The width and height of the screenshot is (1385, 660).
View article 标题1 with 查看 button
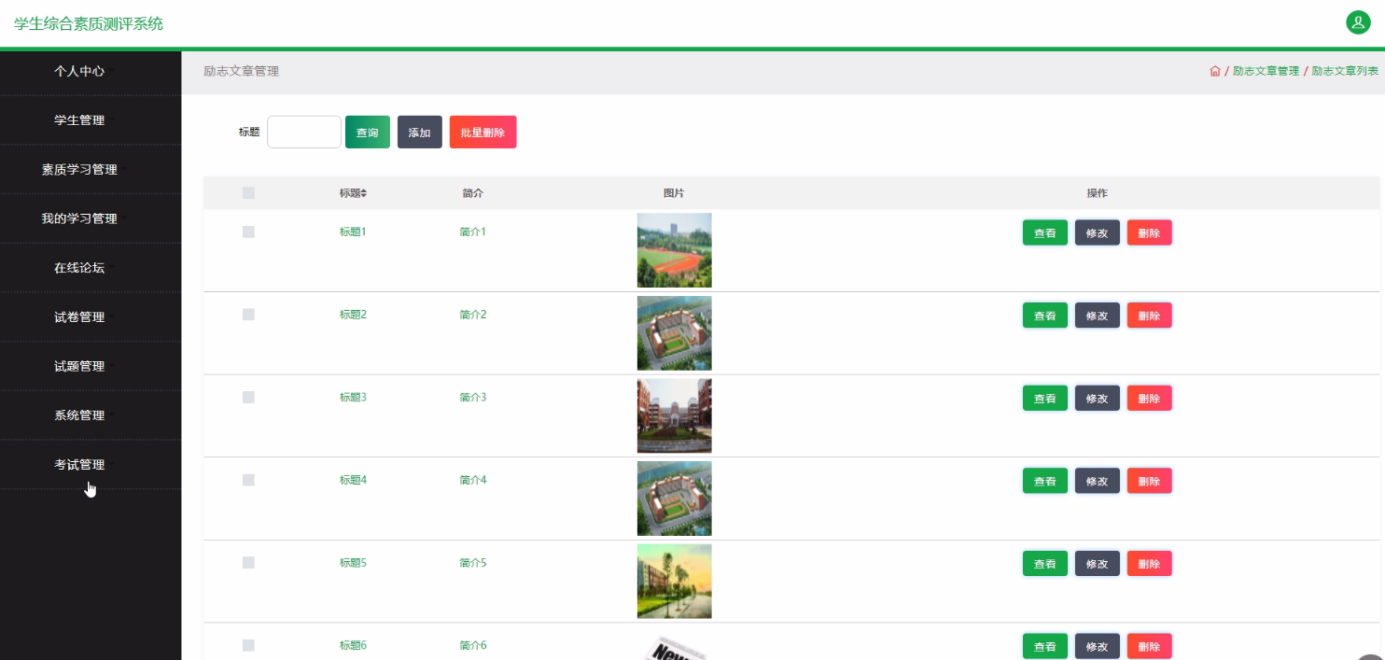(x=1045, y=233)
